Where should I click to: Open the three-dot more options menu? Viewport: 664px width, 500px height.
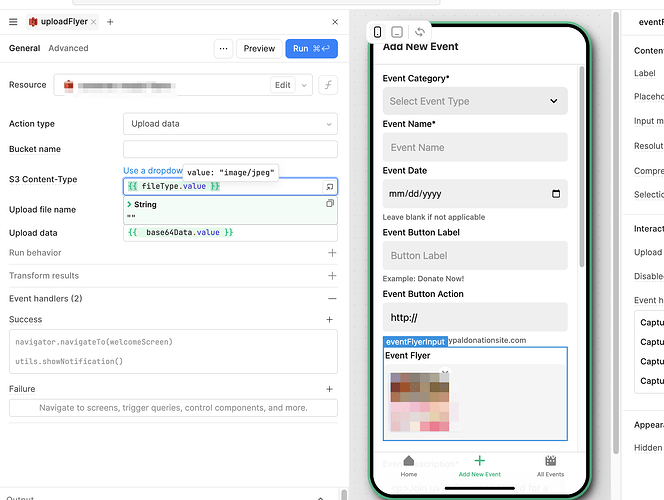pos(223,49)
